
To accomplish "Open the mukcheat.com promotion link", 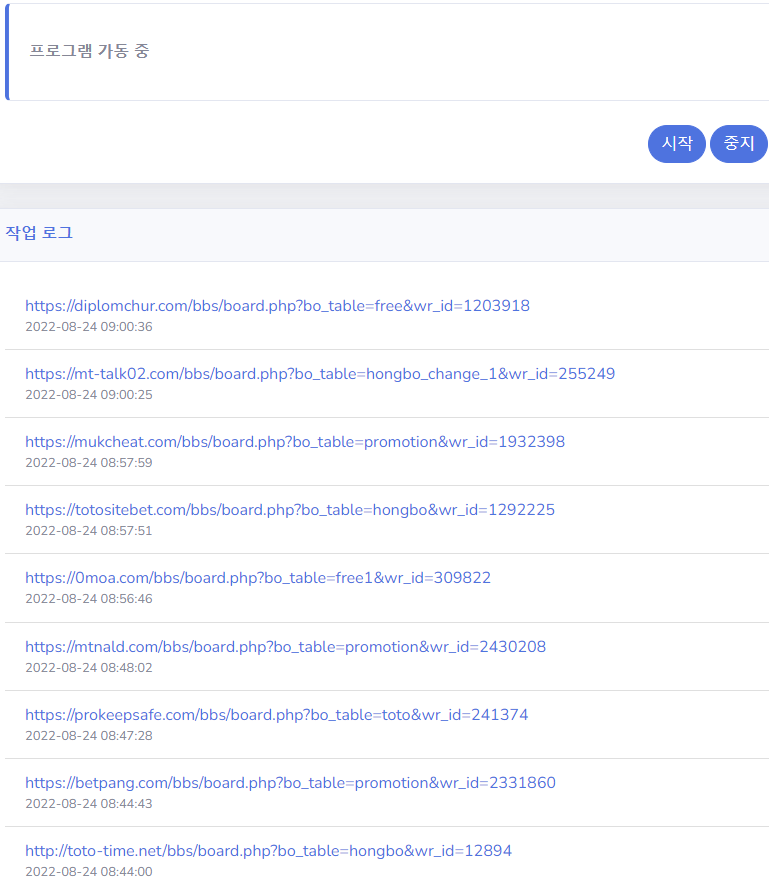I will [295, 442].
